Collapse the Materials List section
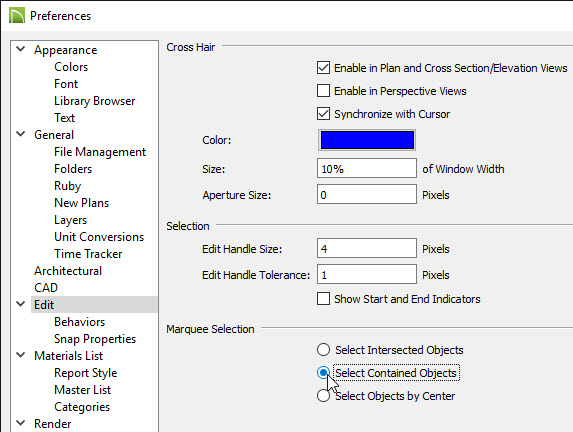This screenshot has height=432, width=573. point(21,355)
